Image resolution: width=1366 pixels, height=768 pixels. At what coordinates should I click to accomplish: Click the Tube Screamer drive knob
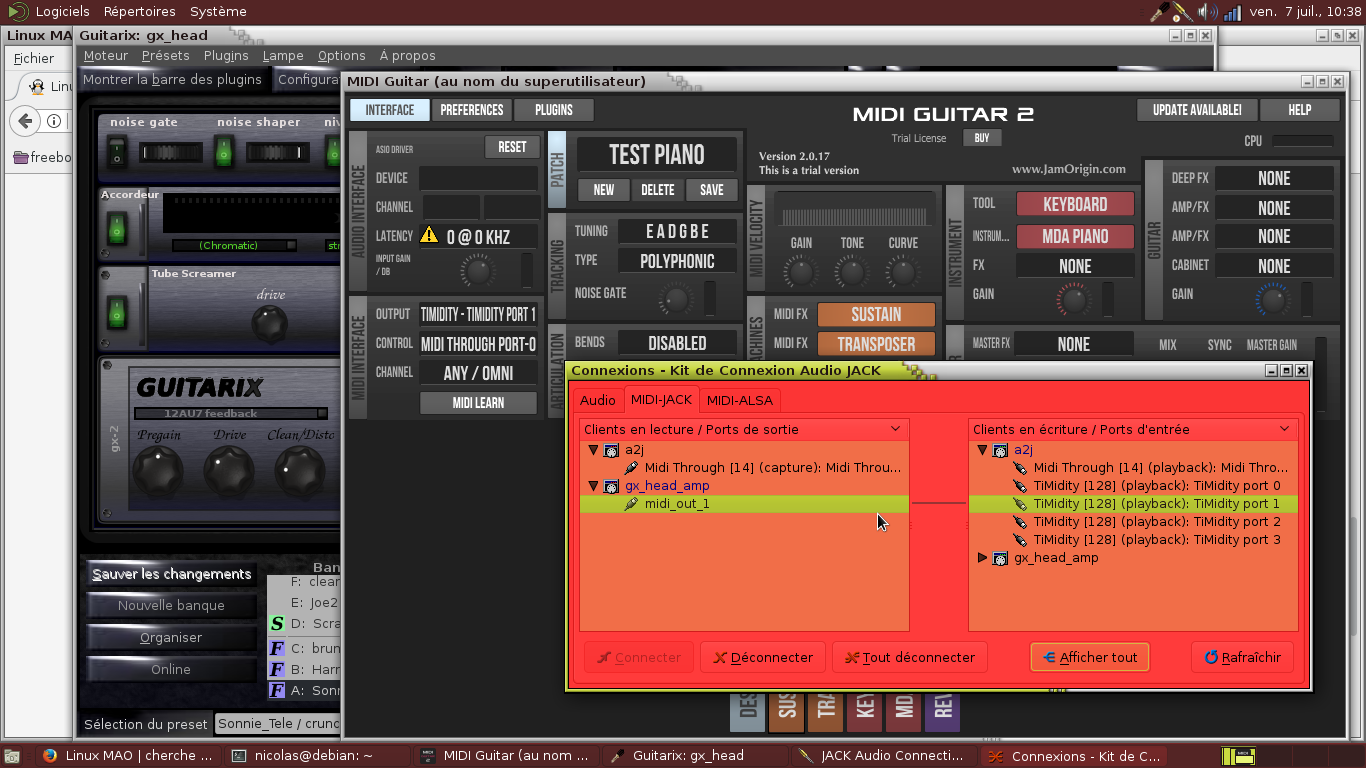pos(268,323)
